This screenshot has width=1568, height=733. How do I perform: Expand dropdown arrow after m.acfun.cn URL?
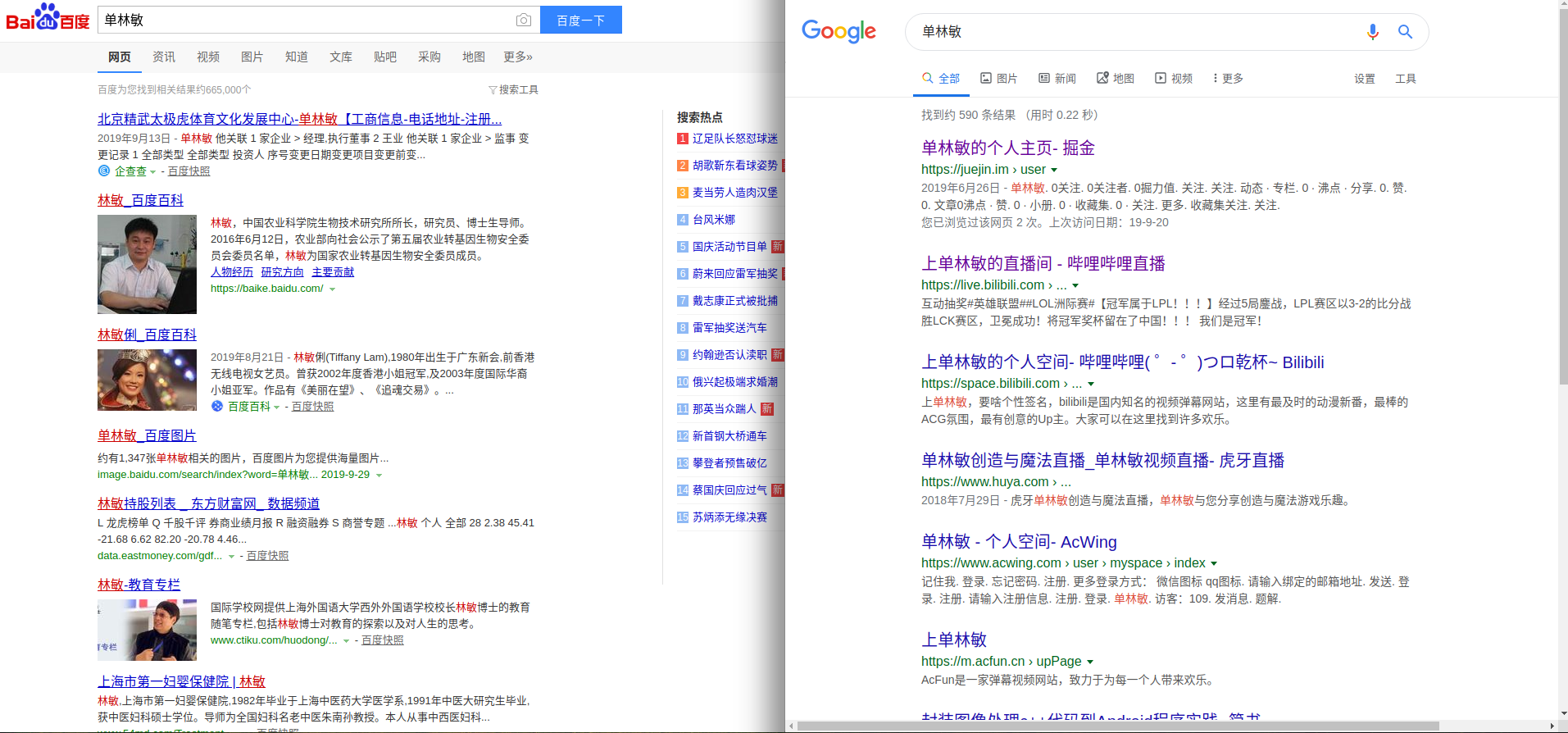1090,662
